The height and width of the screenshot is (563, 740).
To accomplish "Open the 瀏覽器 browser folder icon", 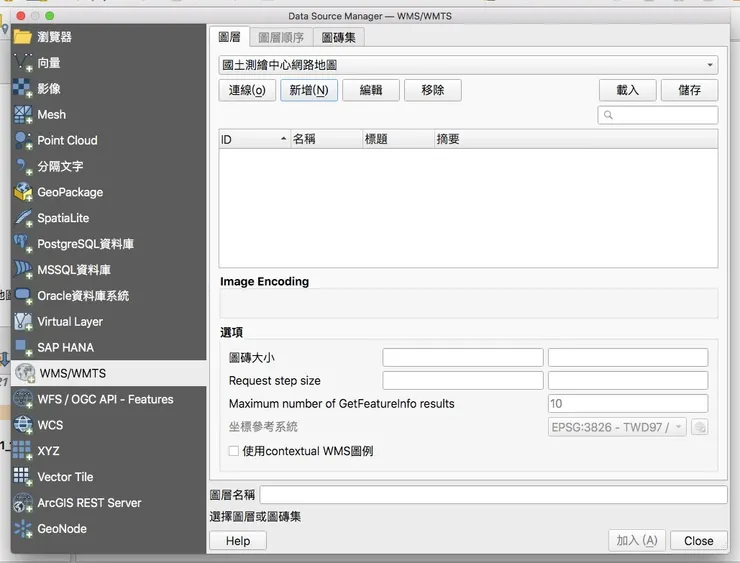I will (23, 37).
